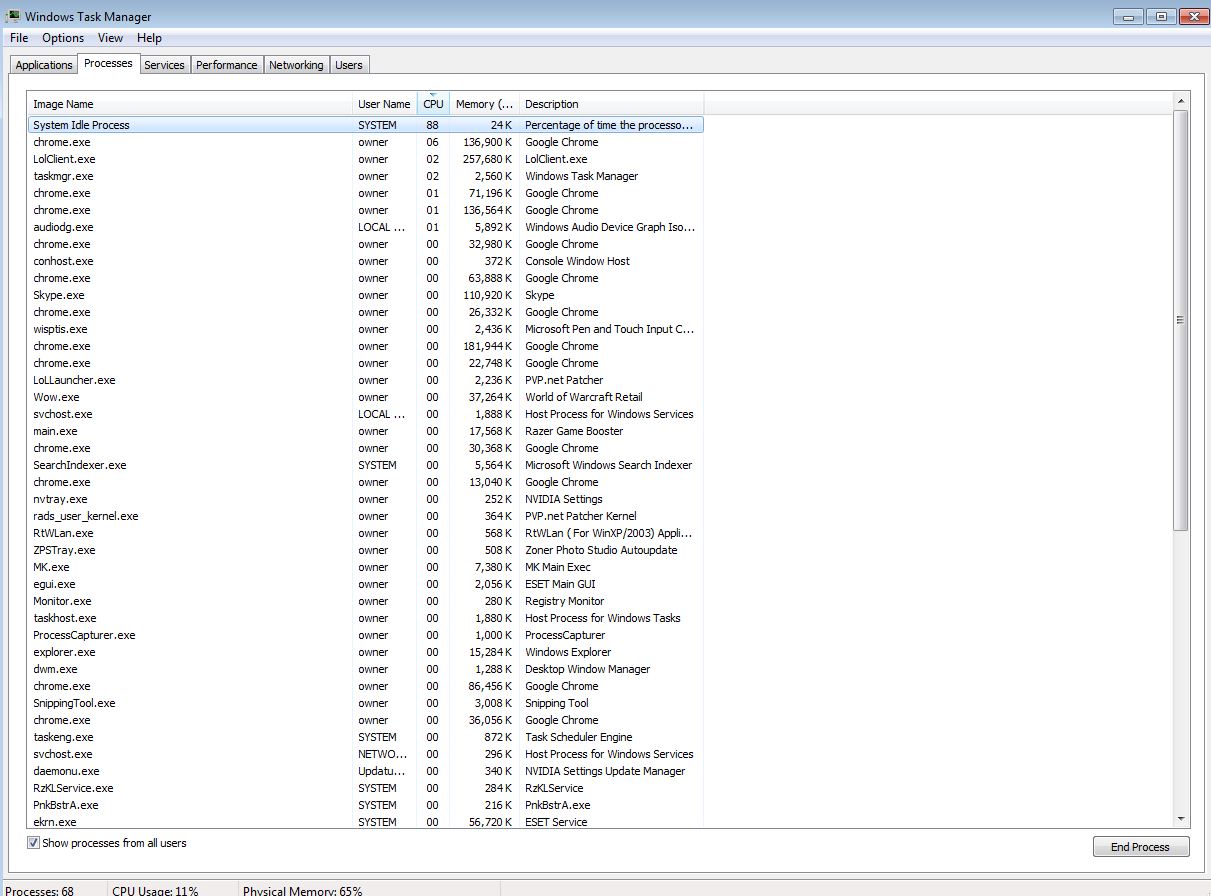Select svchost.exe run by LOCAL user
This screenshot has height=896, width=1211.
(x=365, y=414)
